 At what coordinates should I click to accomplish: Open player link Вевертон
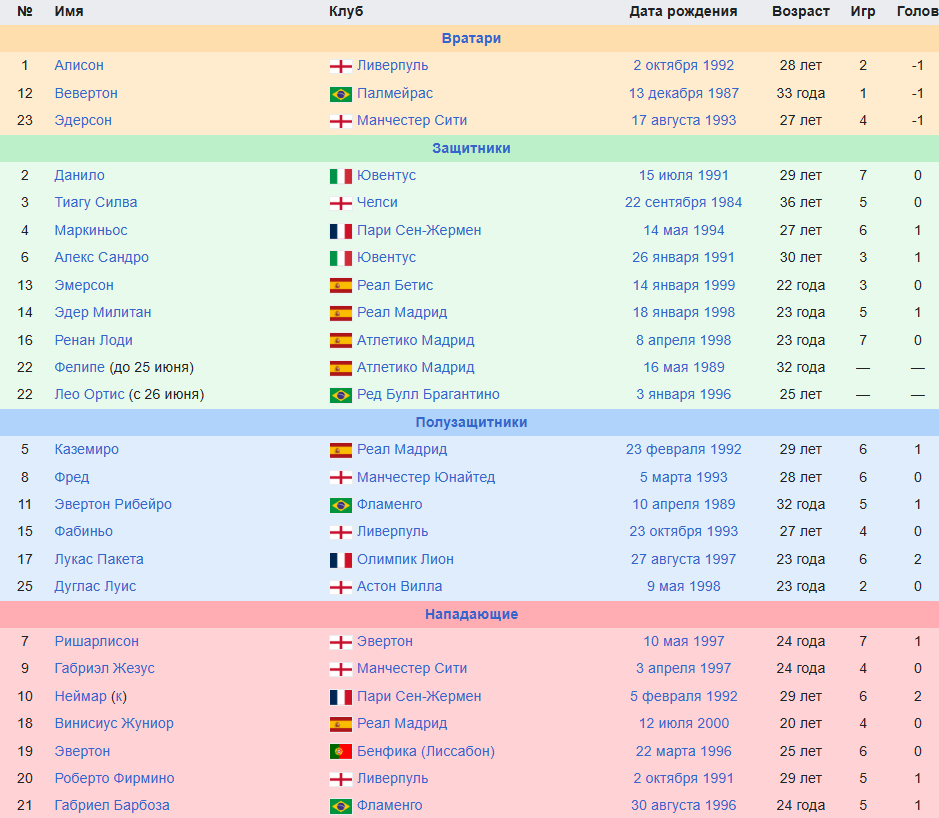tap(86, 93)
